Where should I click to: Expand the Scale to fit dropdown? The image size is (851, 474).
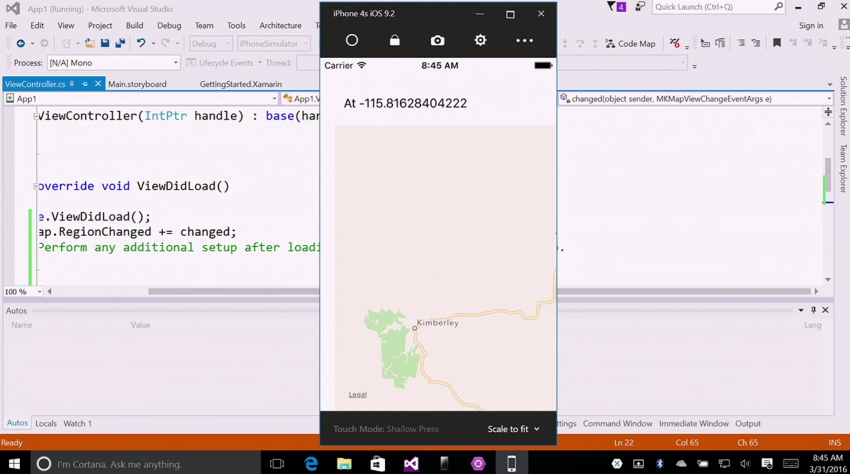[x=513, y=429]
